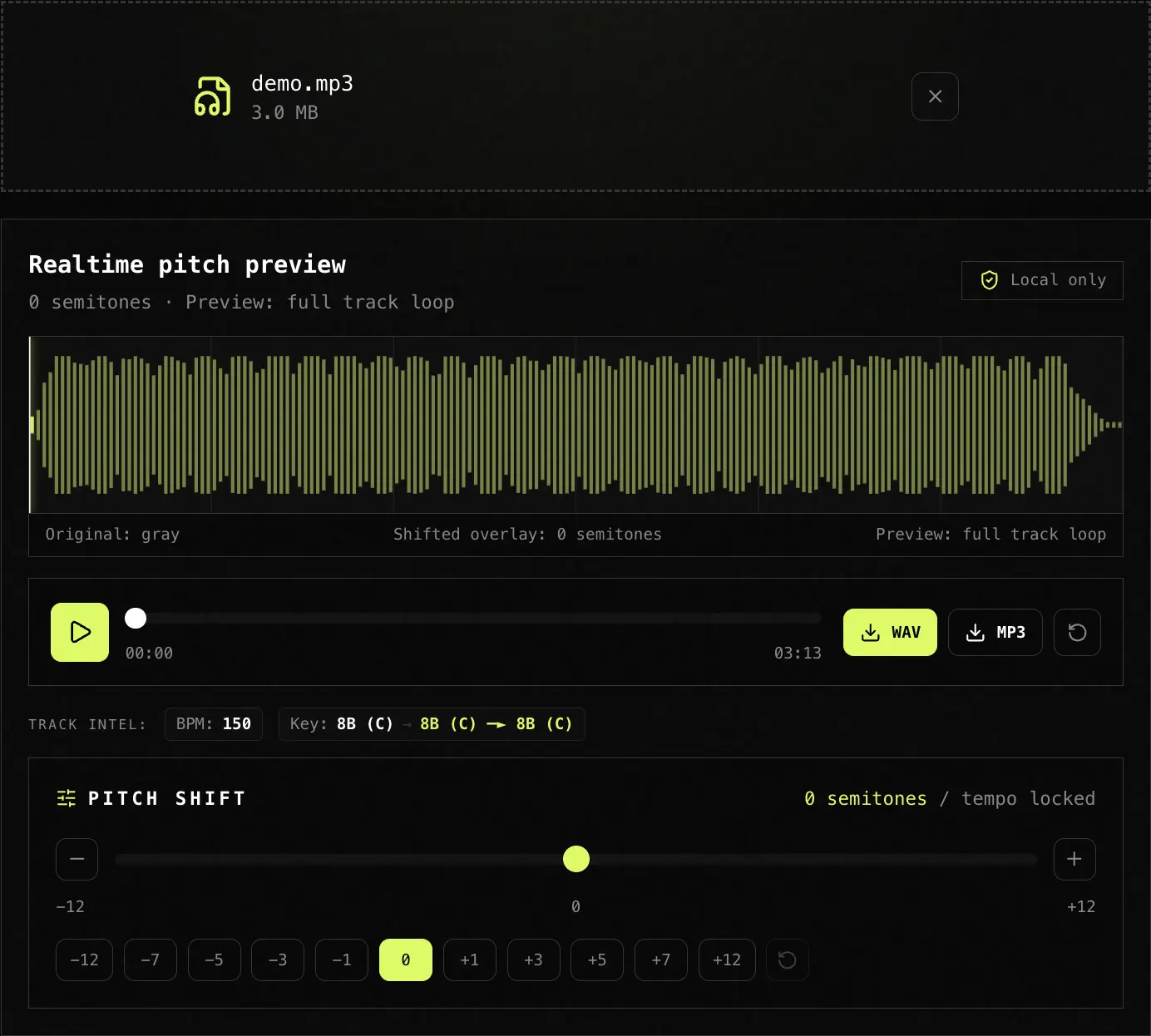Click the 'Shifted overlay: 0 semitones' label
The height and width of the screenshot is (1036, 1151).
coord(527,534)
